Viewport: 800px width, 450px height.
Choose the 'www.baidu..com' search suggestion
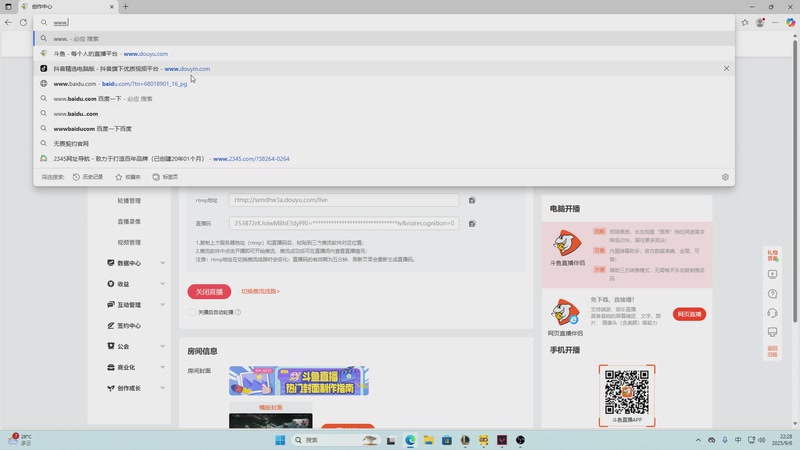click(384, 114)
